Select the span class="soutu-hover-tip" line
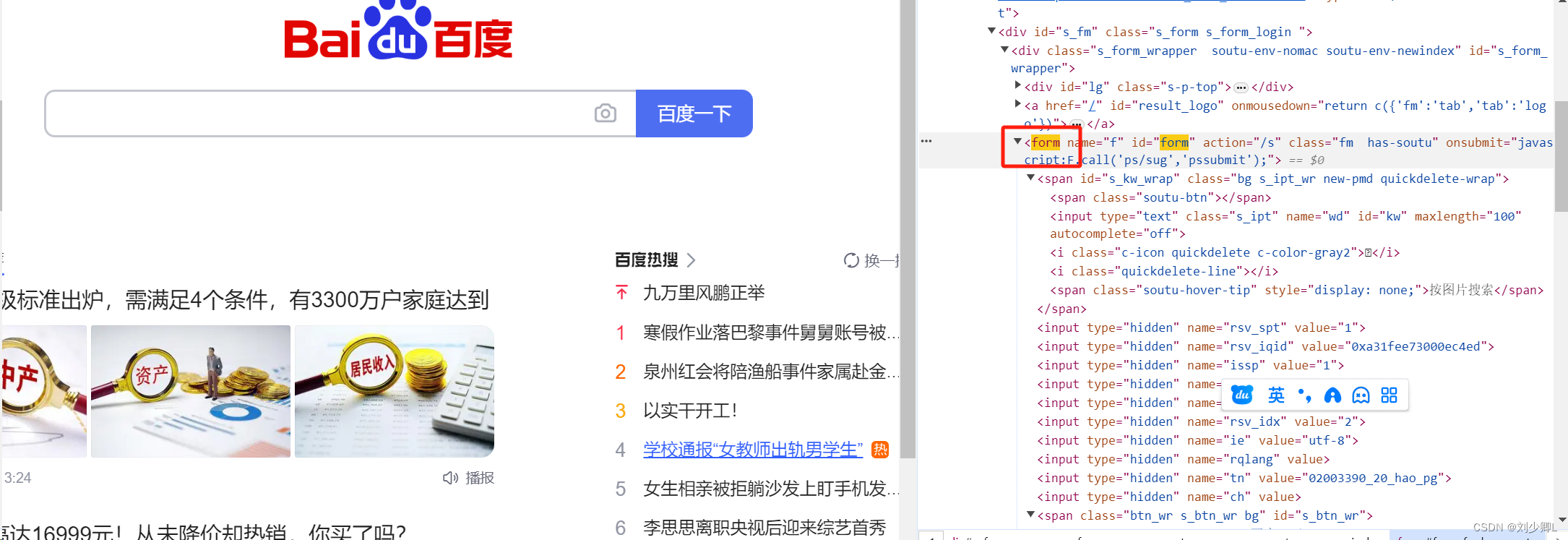The width and height of the screenshot is (1568, 540). 1297,290
